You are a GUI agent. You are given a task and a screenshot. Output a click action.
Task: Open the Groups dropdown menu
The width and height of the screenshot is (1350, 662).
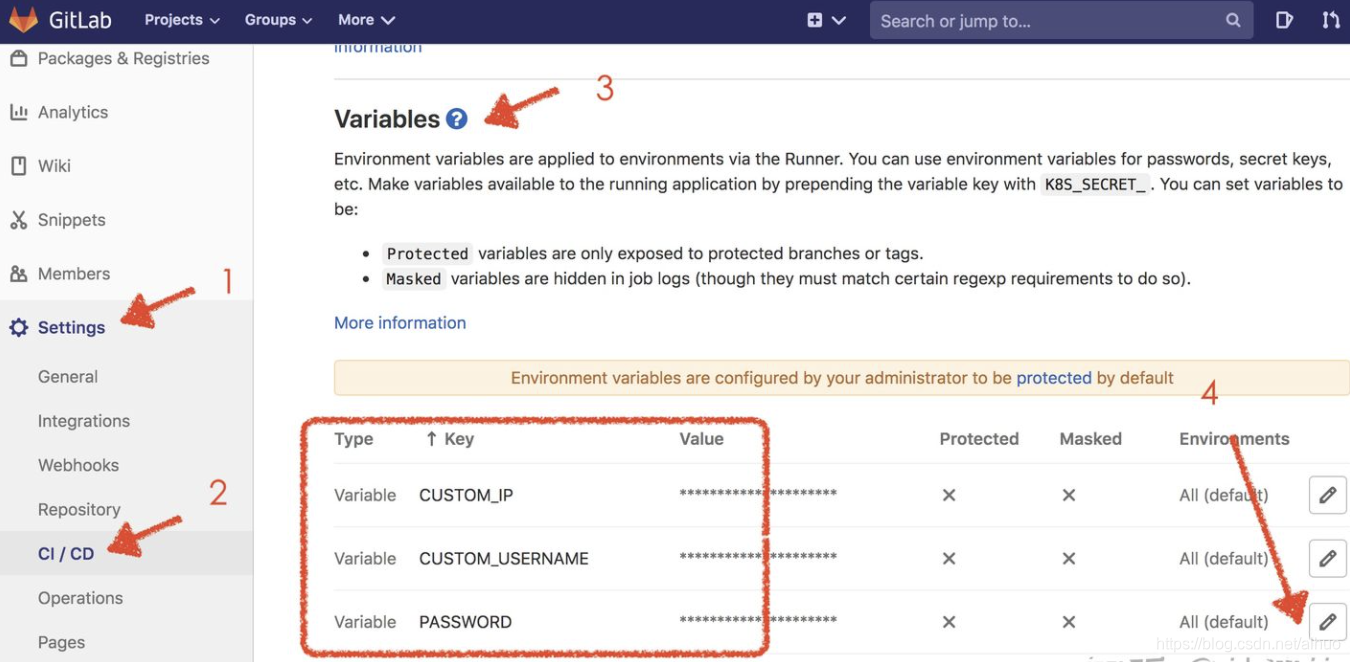pyautogui.click(x=278, y=20)
